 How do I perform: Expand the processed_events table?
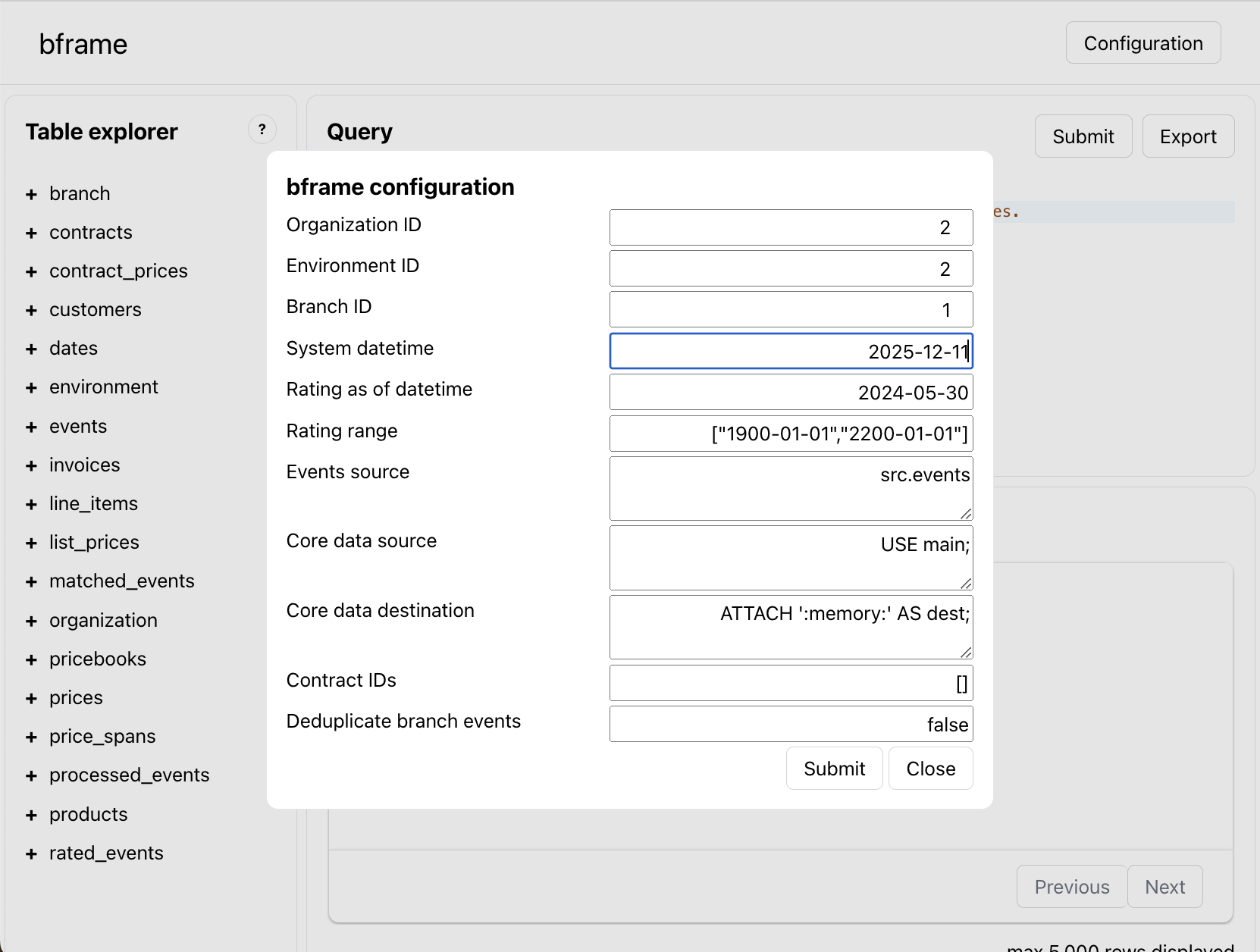point(31,776)
